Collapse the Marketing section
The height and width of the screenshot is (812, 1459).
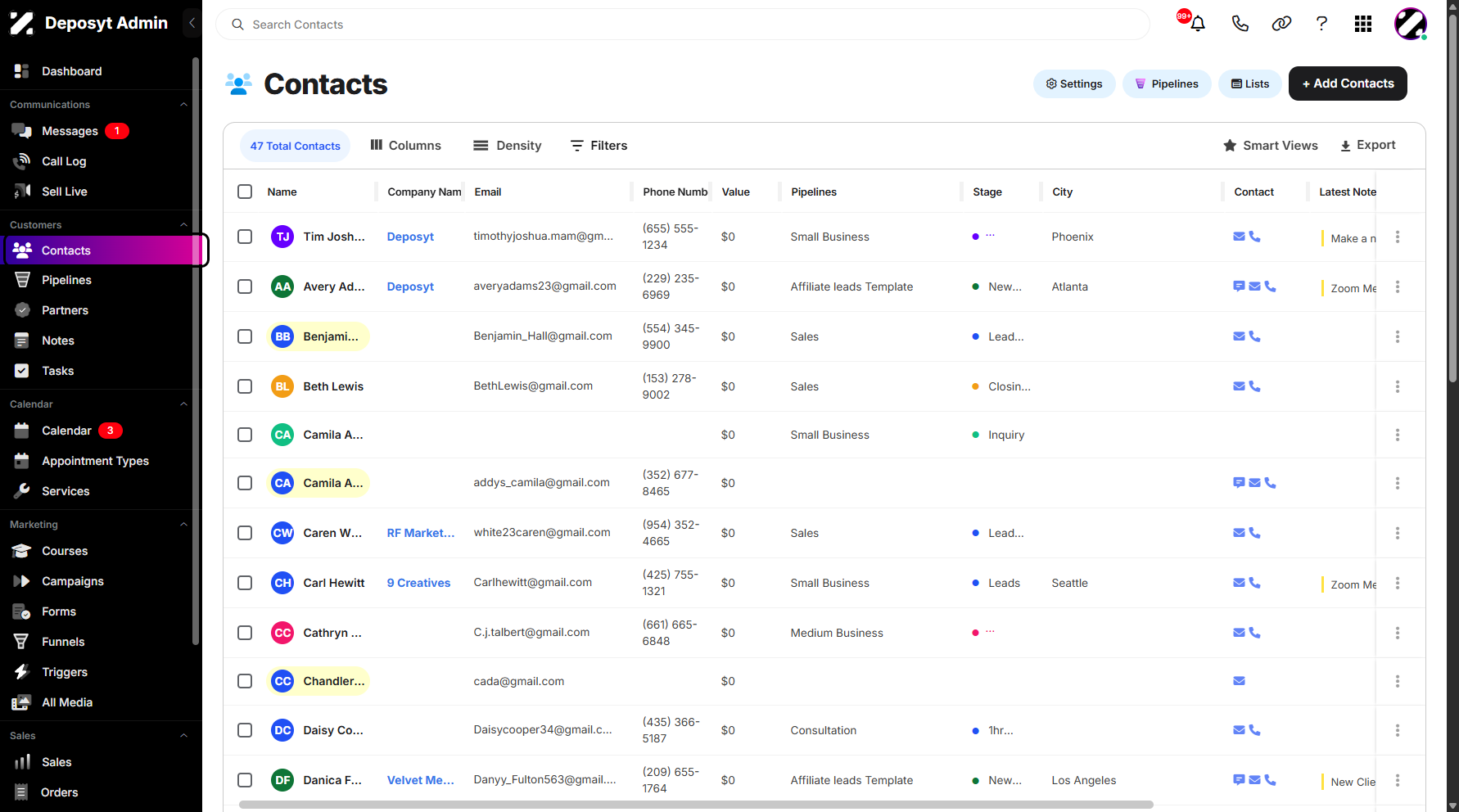point(183,525)
